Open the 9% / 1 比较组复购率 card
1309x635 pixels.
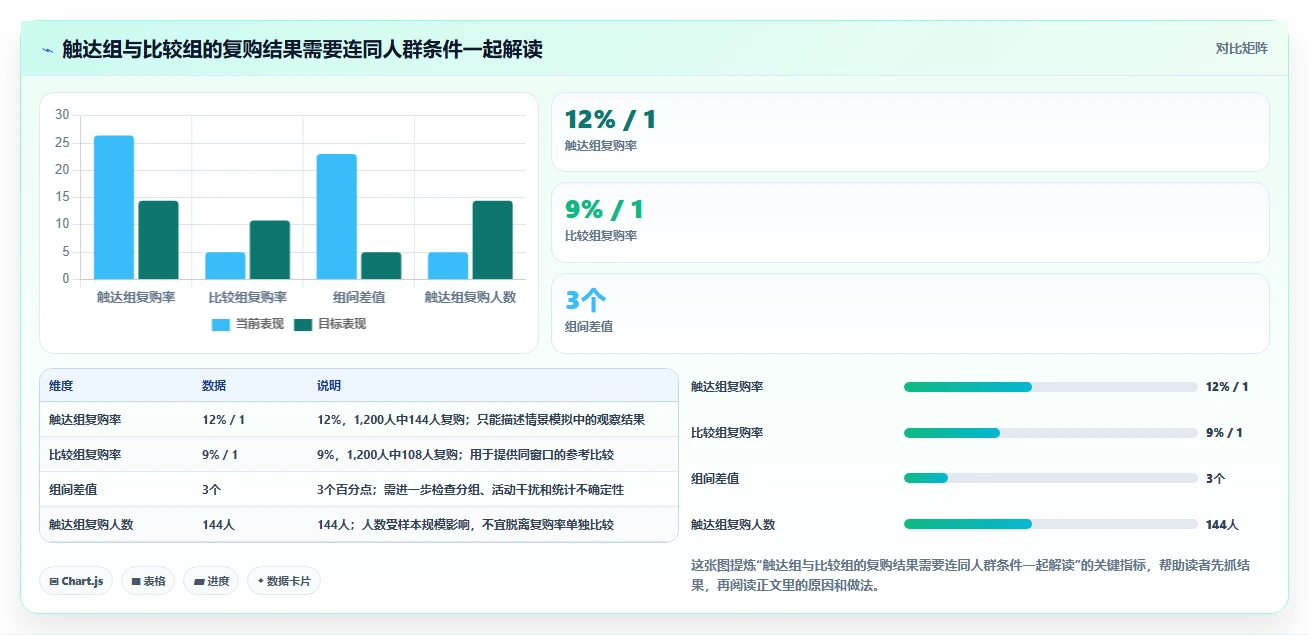(x=910, y=222)
